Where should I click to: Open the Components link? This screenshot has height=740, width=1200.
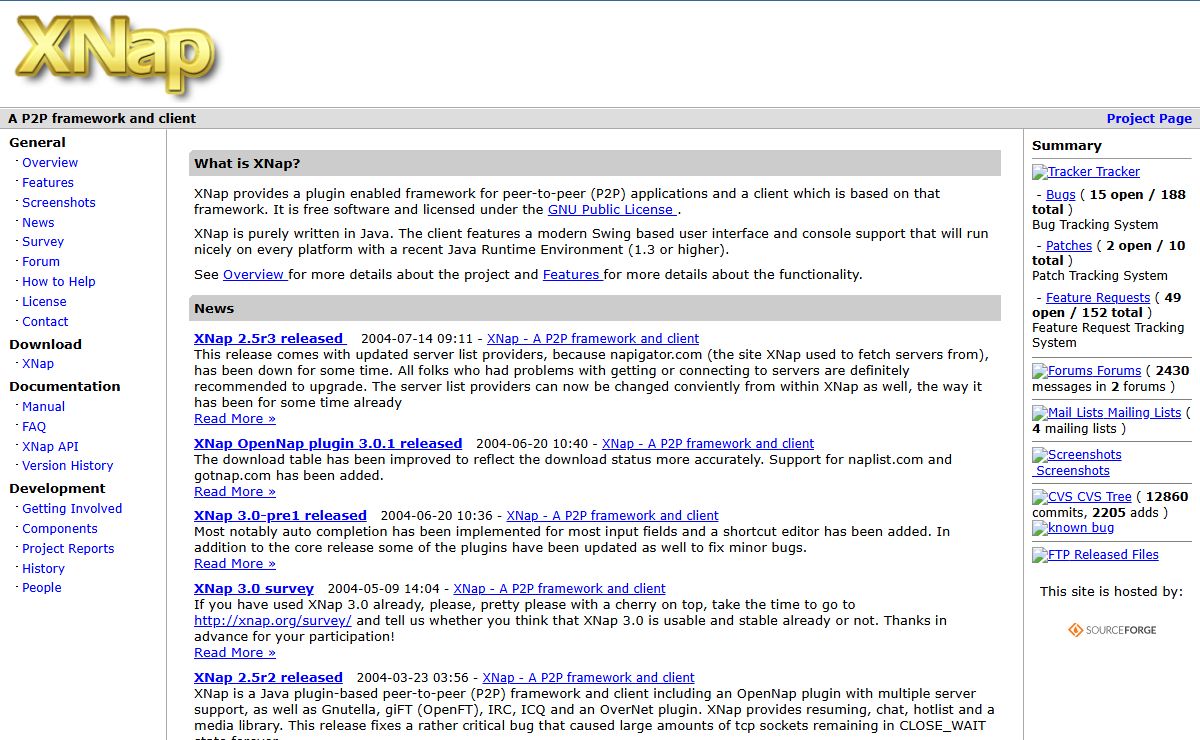(x=60, y=529)
